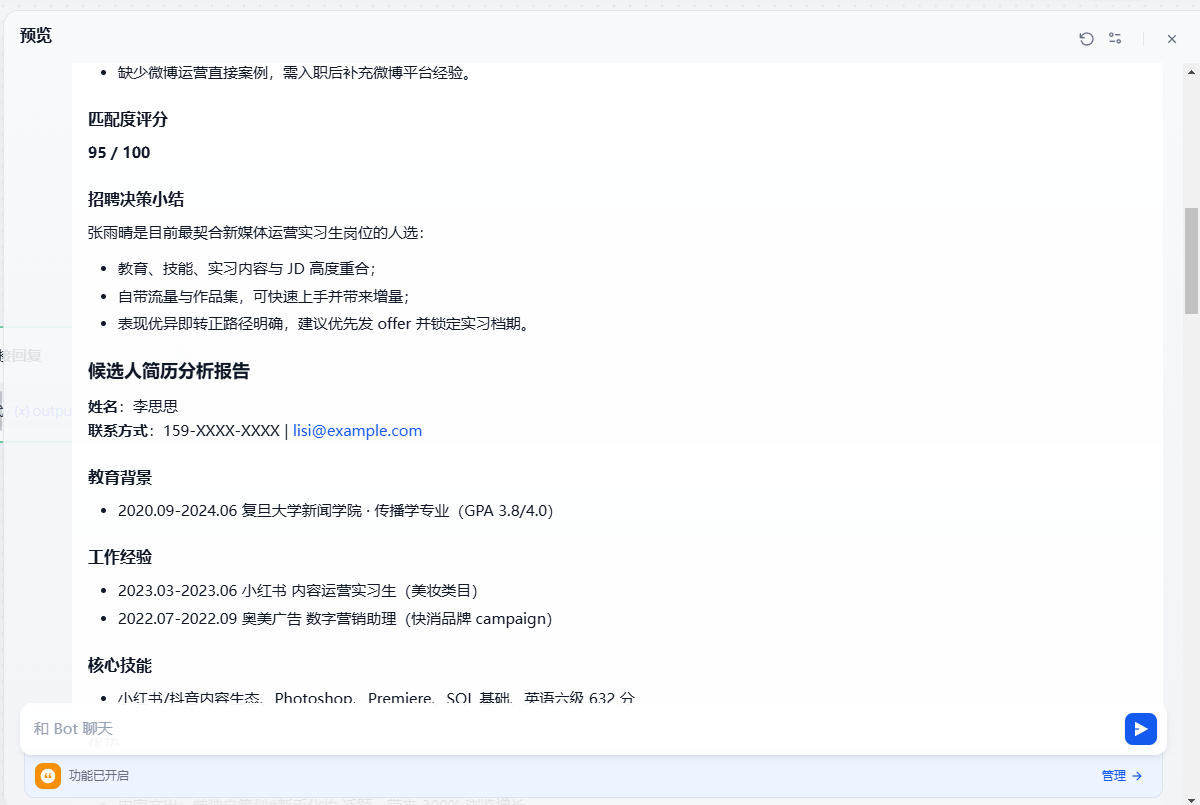Click the 预览 panel title
The width and height of the screenshot is (1200, 805).
36,36
